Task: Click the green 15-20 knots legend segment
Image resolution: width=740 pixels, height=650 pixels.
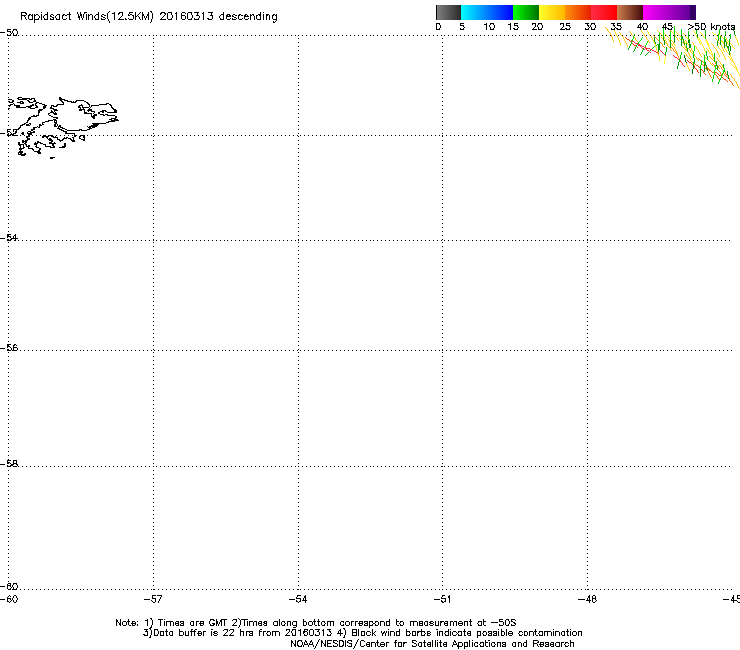Action: pyautogui.click(x=526, y=12)
